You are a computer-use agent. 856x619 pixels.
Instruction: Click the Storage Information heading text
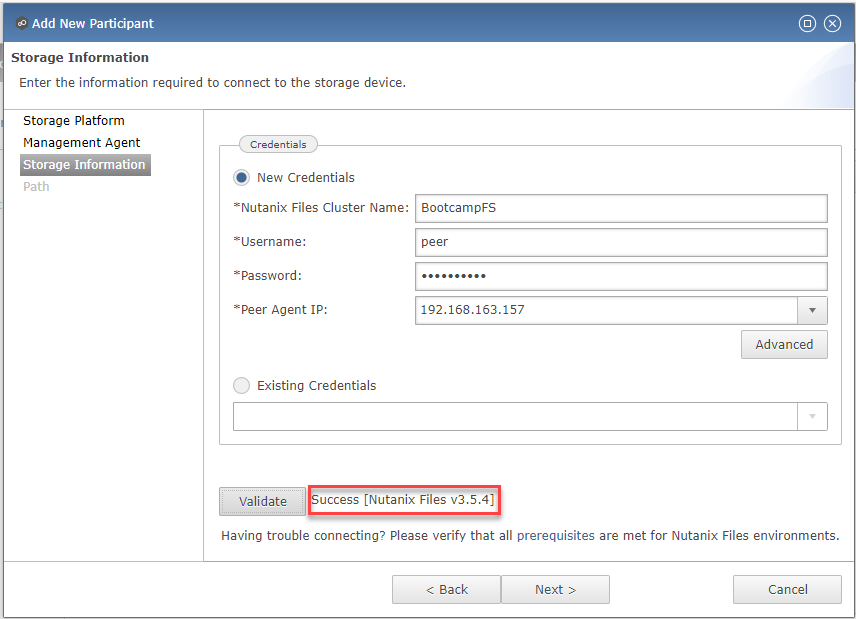click(80, 57)
